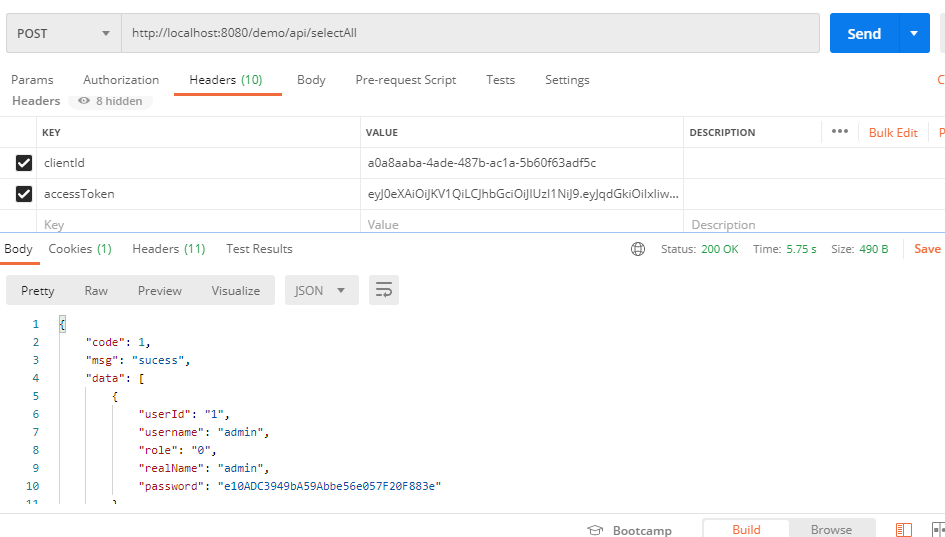Uncheck the clientId header checkbox

click(x=24, y=163)
